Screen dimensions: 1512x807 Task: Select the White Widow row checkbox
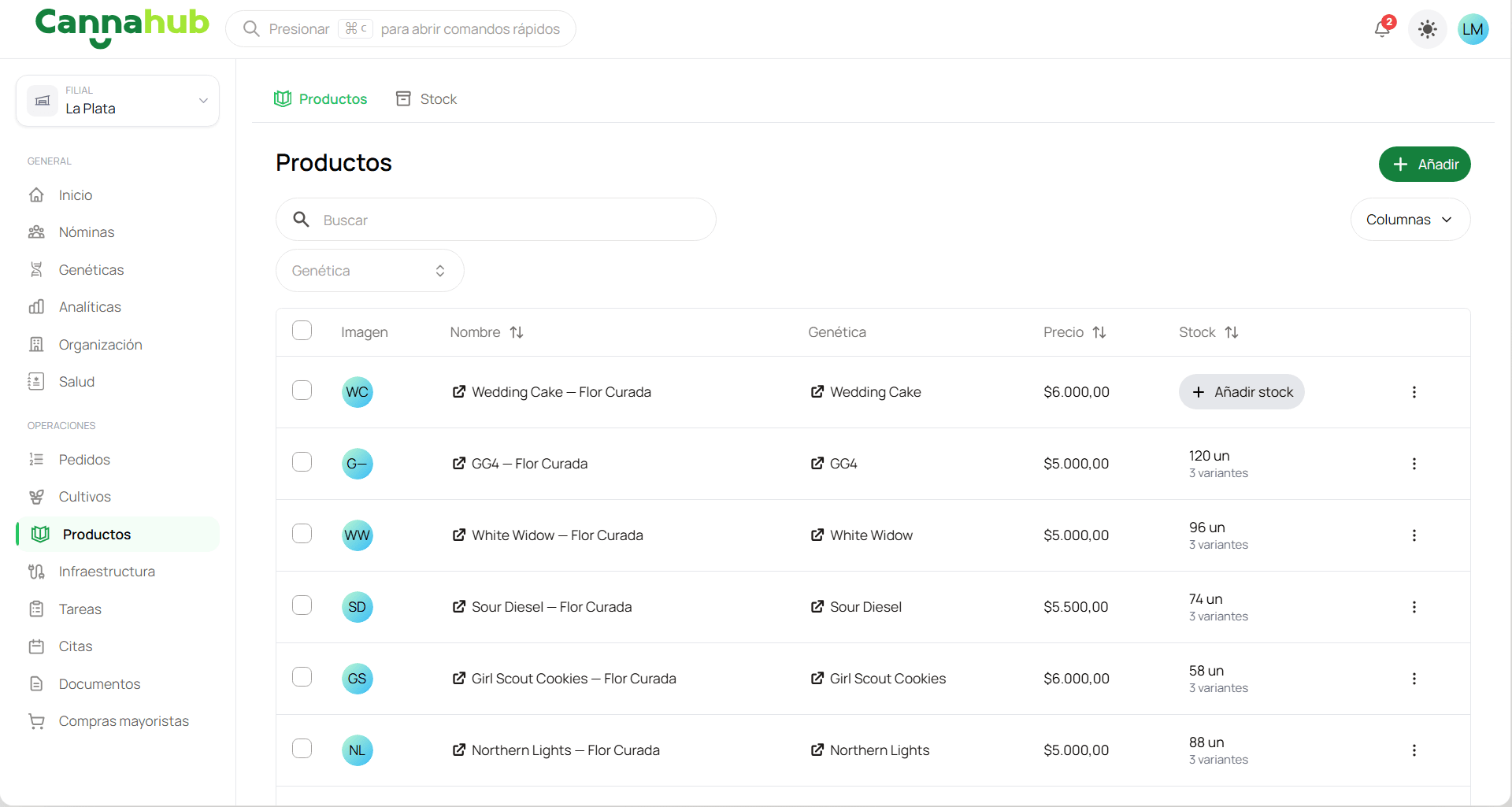tap(302, 534)
